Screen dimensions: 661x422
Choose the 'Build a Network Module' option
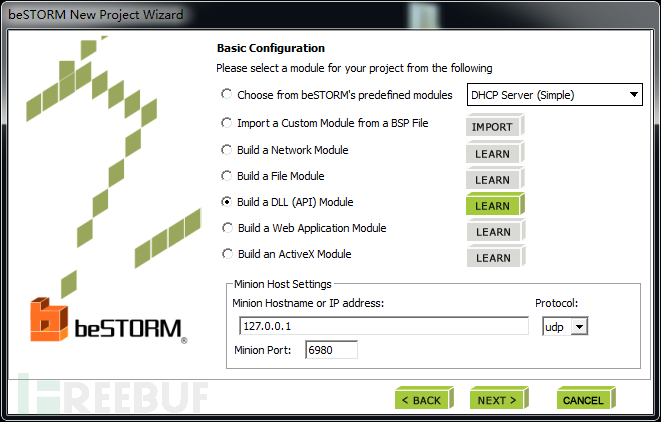click(227, 150)
